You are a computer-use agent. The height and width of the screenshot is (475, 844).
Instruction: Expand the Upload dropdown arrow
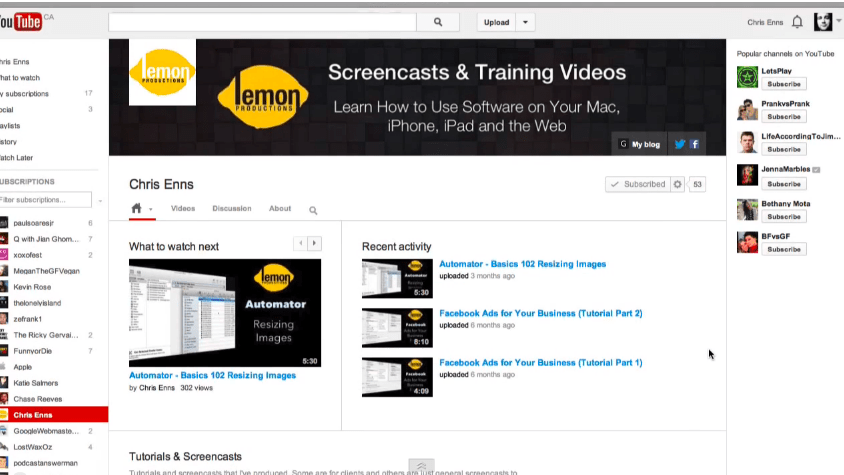click(x=526, y=22)
